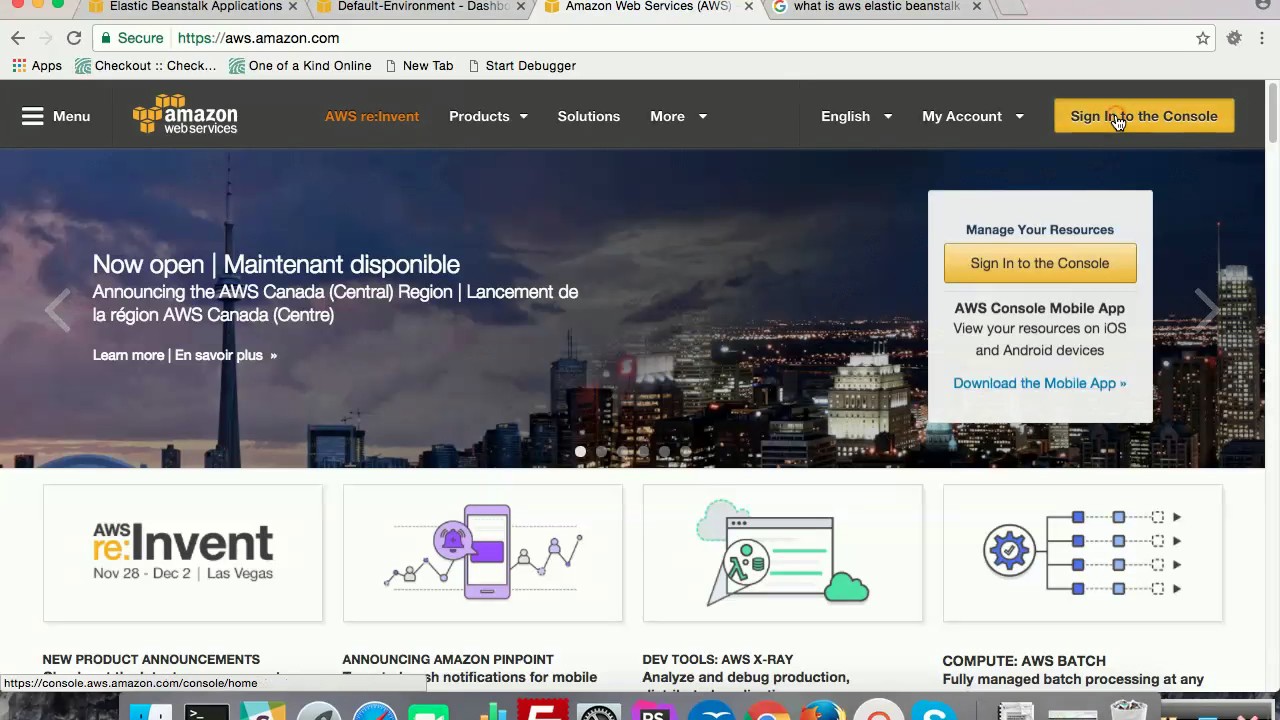
Task: Close the 'what is aws elastic beanstalk' tab
Action: coord(976,6)
